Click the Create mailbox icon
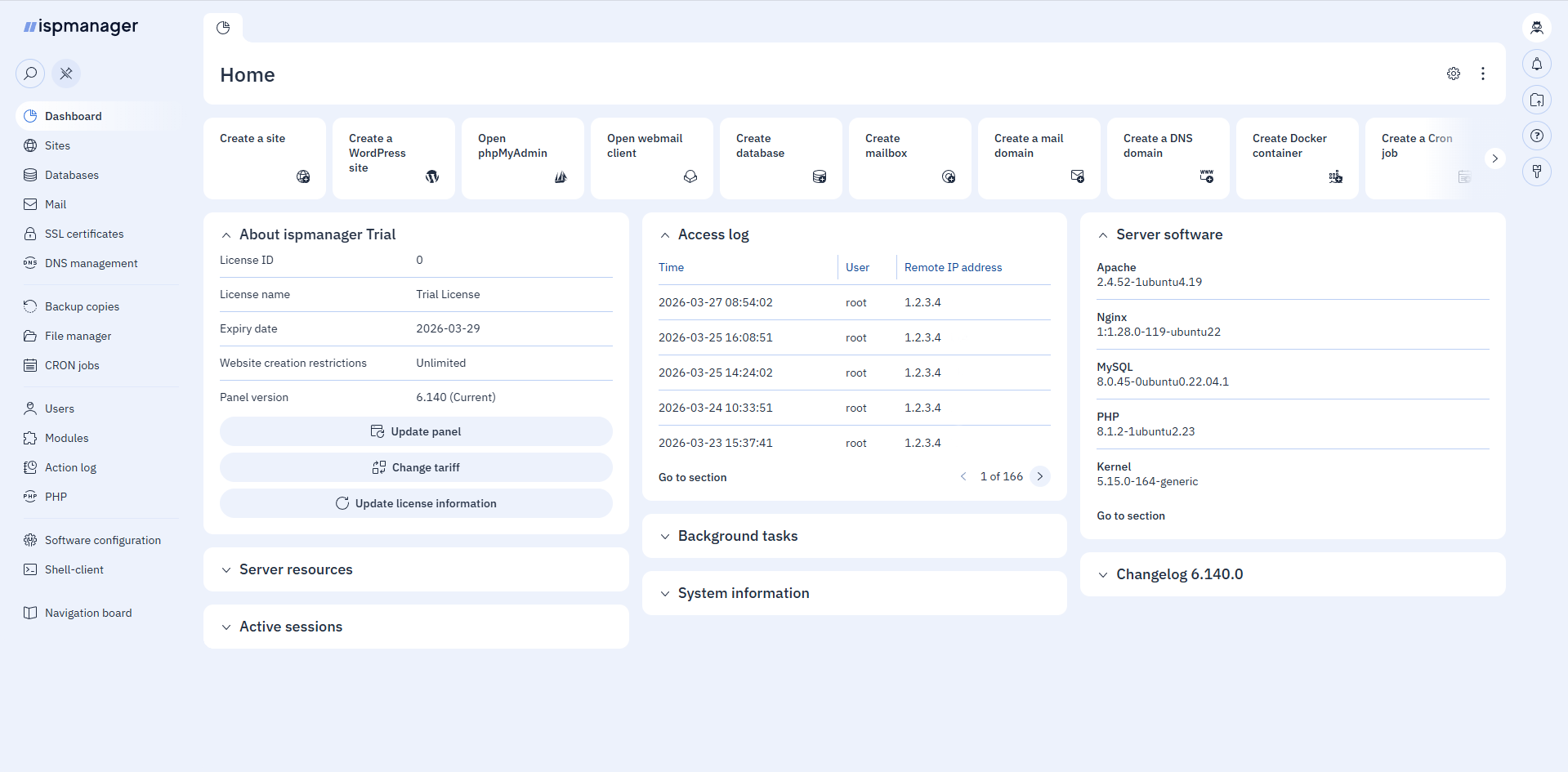This screenshot has width=1568, height=772. click(x=949, y=176)
